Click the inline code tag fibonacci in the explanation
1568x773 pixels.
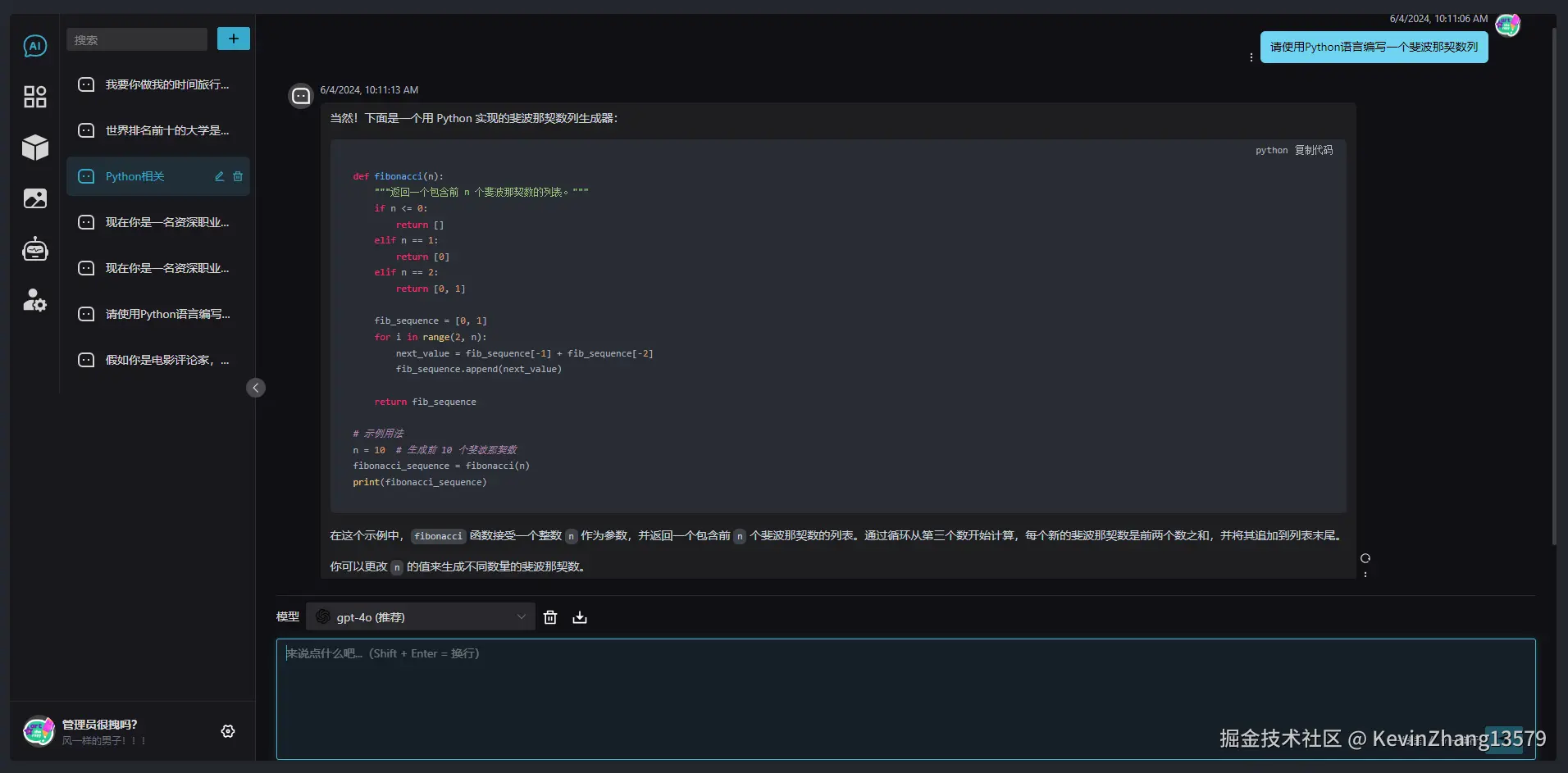coord(439,536)
